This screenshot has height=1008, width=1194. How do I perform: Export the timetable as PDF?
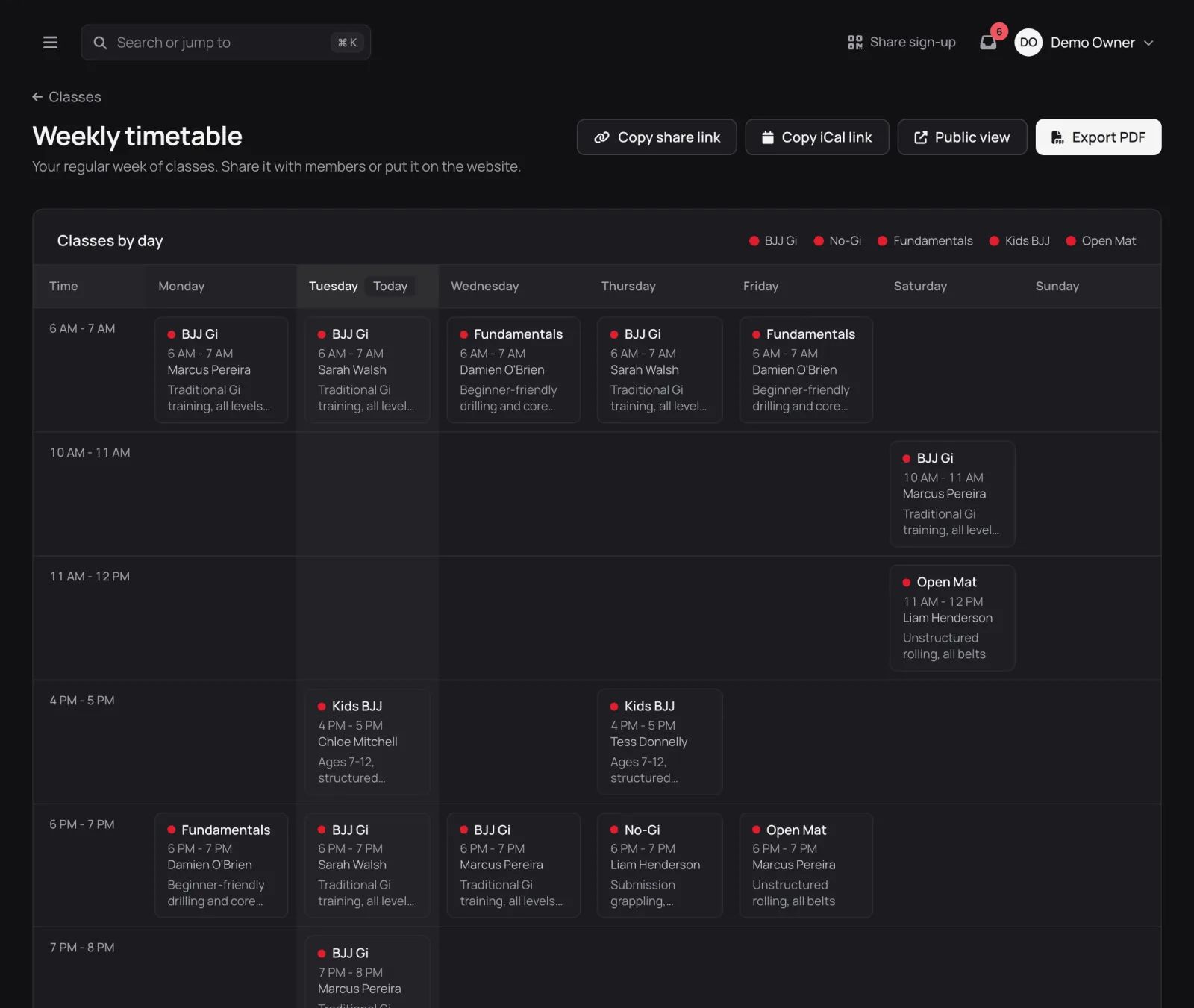point(1098,137)
